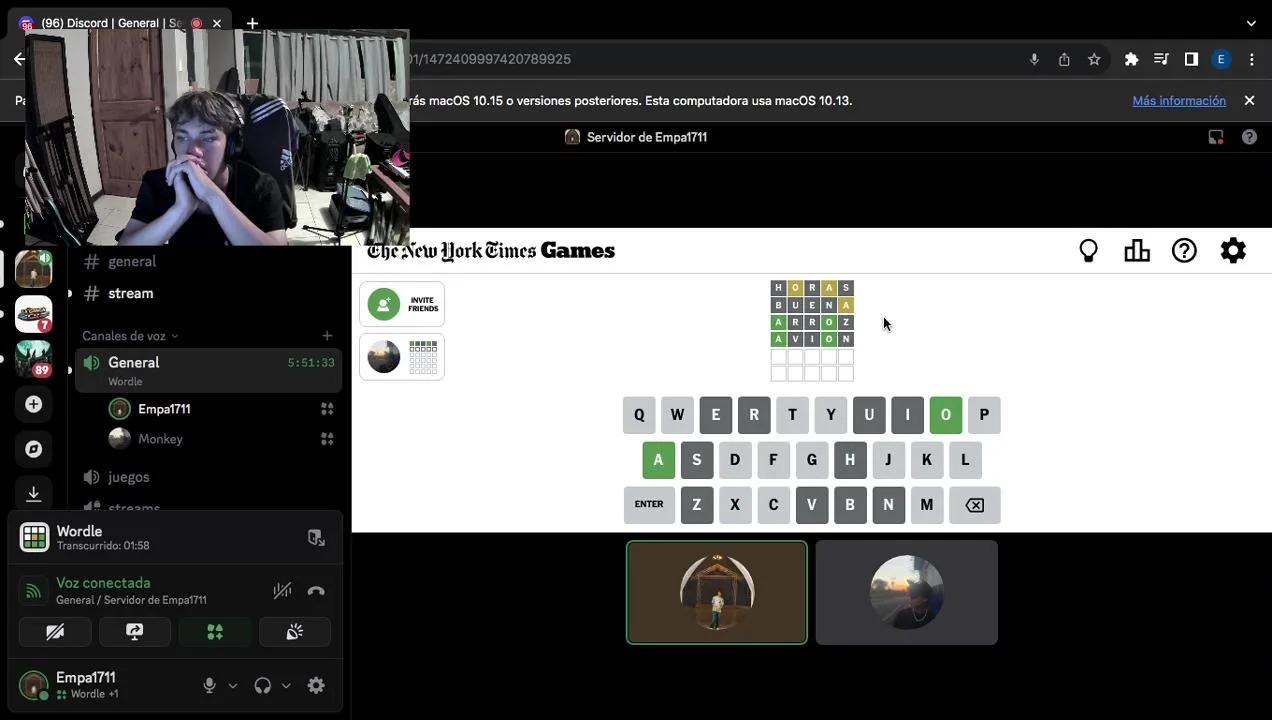Image resolution: width=1272 pixels, height=720 pixels.
Task: Toggle camera on or off
Action: (55, 632)
